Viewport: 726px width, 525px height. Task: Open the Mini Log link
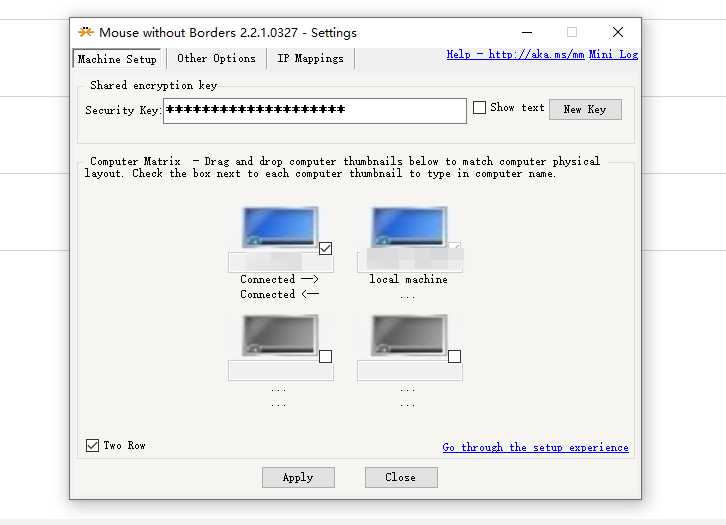pyautogui.click(x=613, y=55)
